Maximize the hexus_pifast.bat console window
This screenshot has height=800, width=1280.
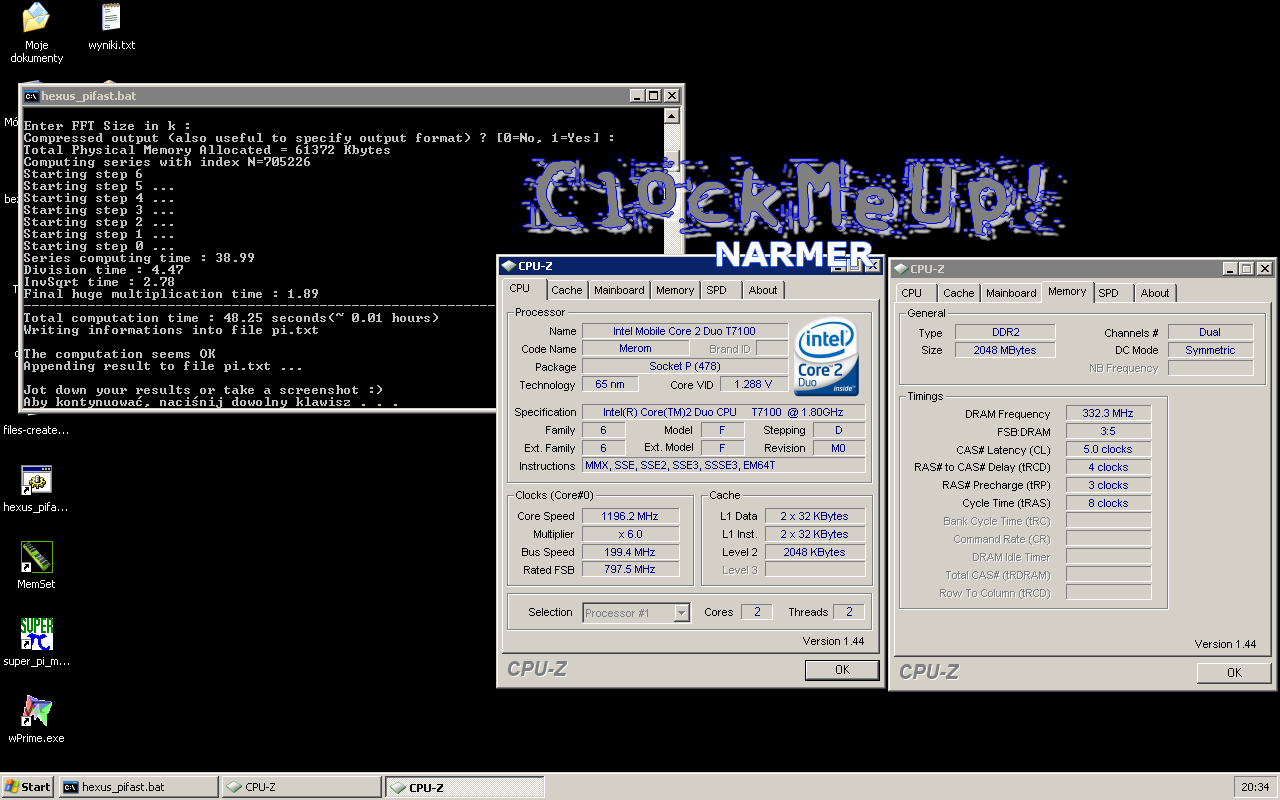pos(654,96)
